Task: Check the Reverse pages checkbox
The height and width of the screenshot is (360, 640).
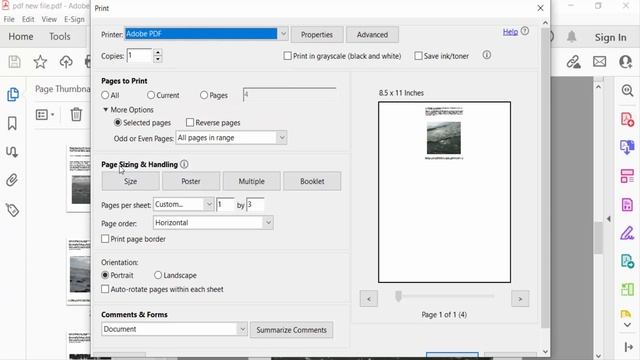Action: 190,122
